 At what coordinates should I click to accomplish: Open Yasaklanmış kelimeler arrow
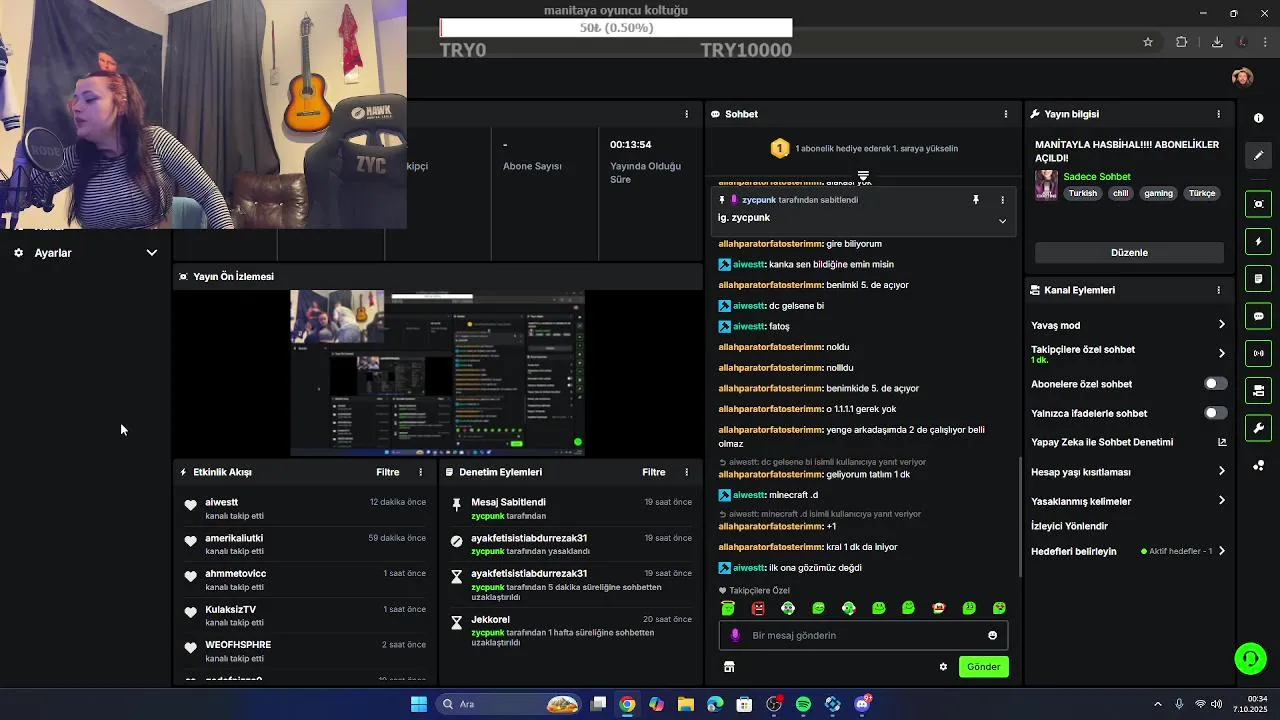point(1221,501)
